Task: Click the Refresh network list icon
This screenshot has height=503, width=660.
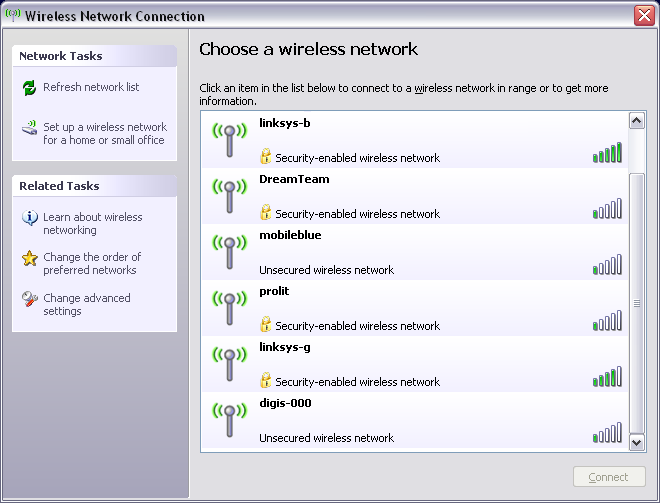Action: coord(30,88)
